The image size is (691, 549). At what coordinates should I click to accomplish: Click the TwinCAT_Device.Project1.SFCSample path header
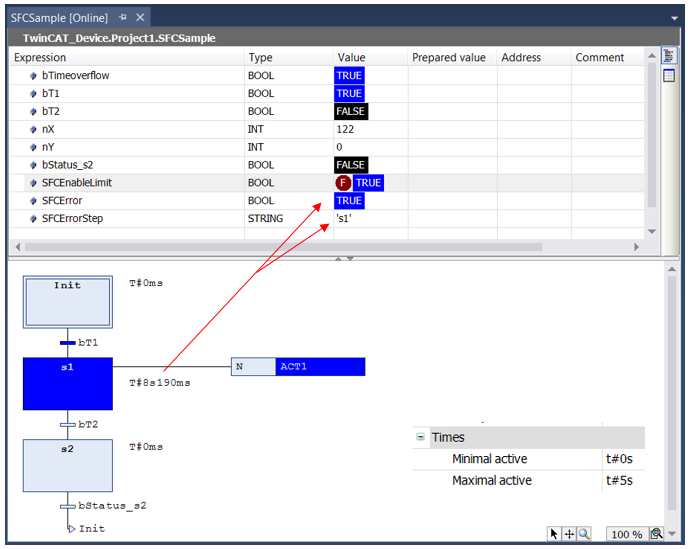[x=119, y=38]
